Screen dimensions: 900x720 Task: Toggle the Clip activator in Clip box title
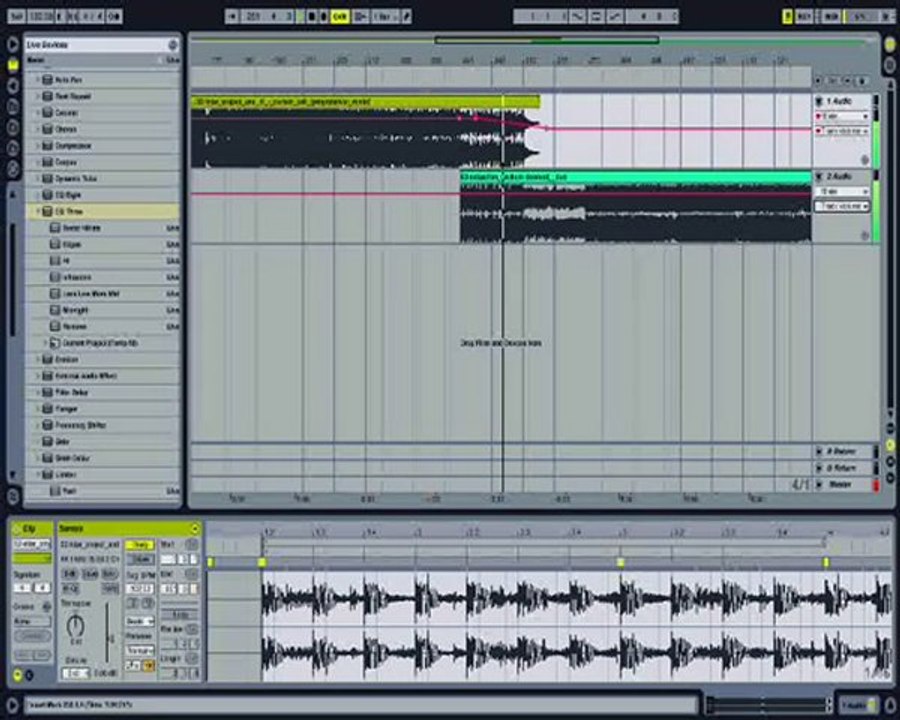pyautogui.click(x=18, y=528)
